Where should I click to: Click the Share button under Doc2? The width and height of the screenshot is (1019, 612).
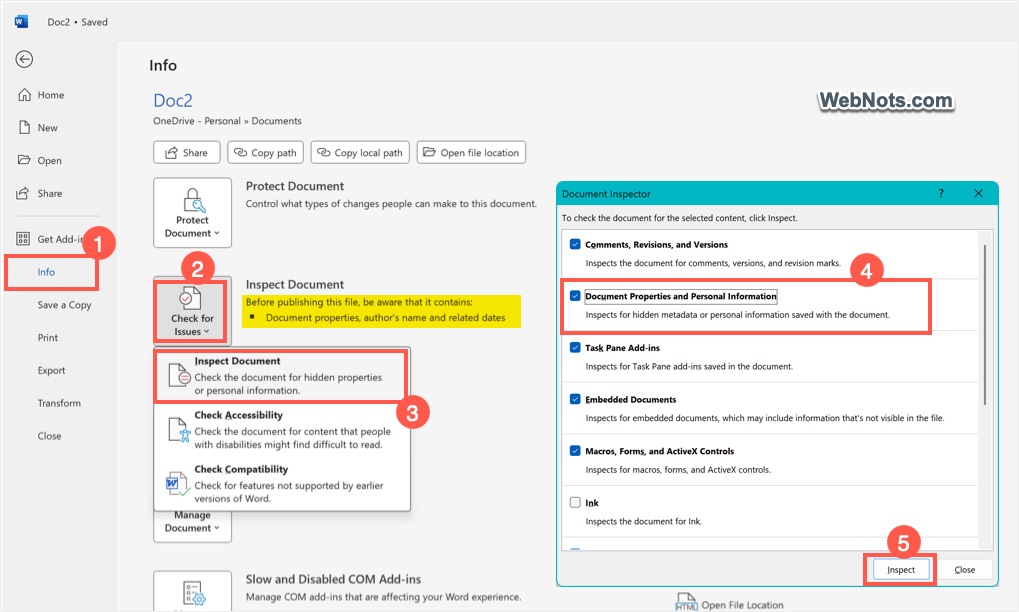[187, 153]
